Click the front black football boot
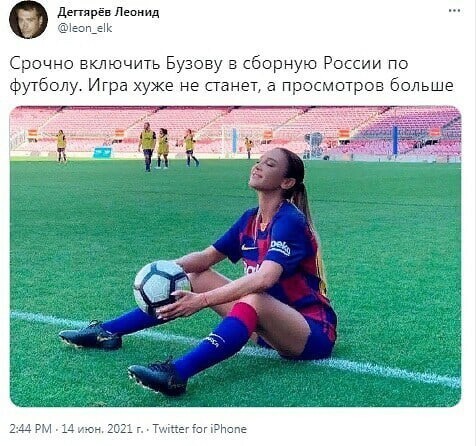 [x=157, y=379]
